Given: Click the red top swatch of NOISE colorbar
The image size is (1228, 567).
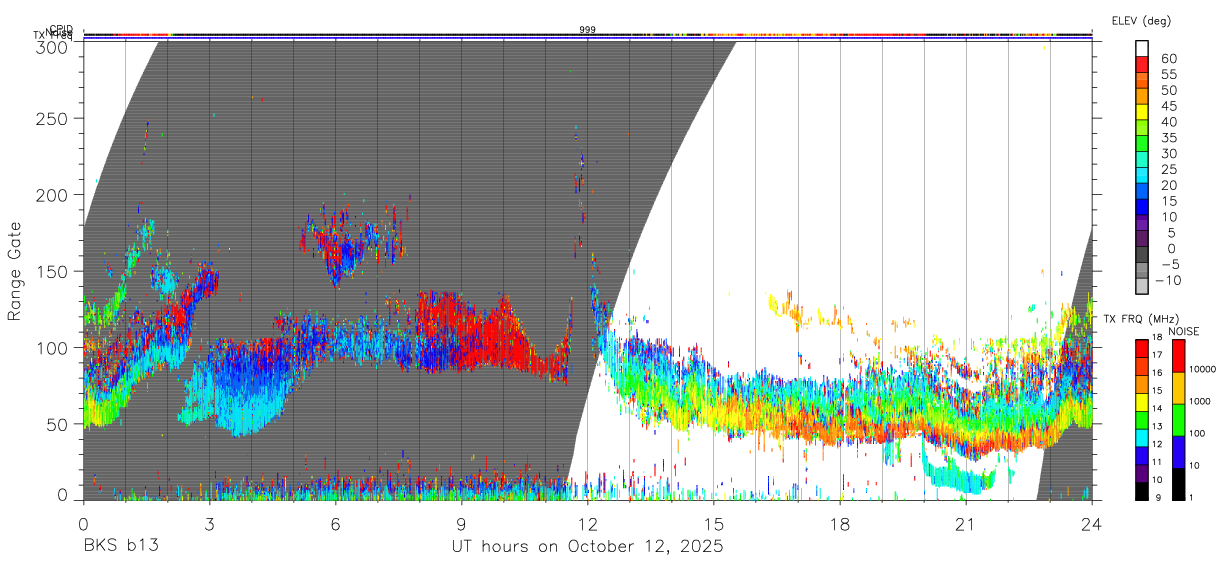Looking at the screenshot, I should coord(1177,356).
